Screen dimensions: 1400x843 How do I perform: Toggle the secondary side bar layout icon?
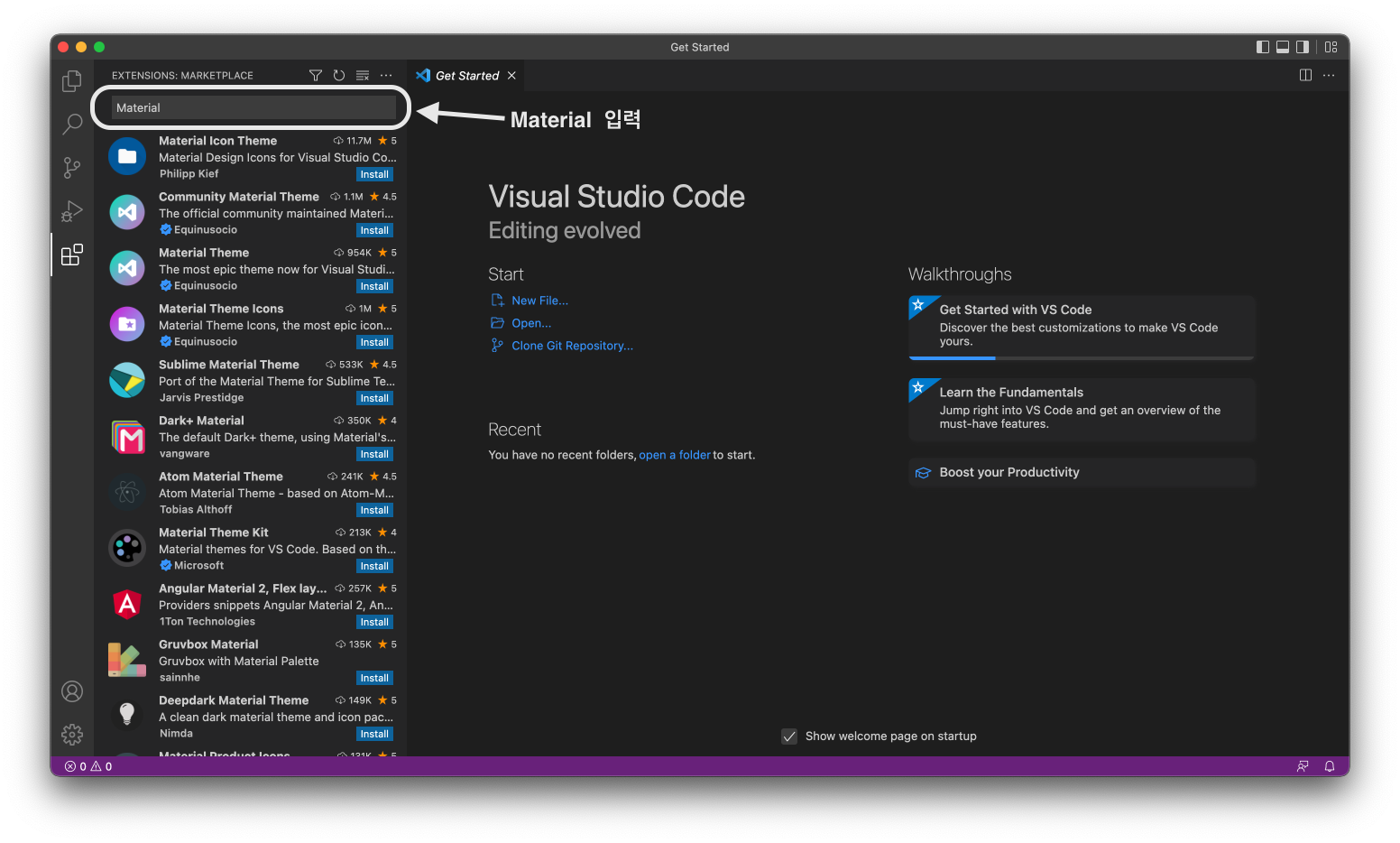pyautogui.click(x=1303, y=47)
